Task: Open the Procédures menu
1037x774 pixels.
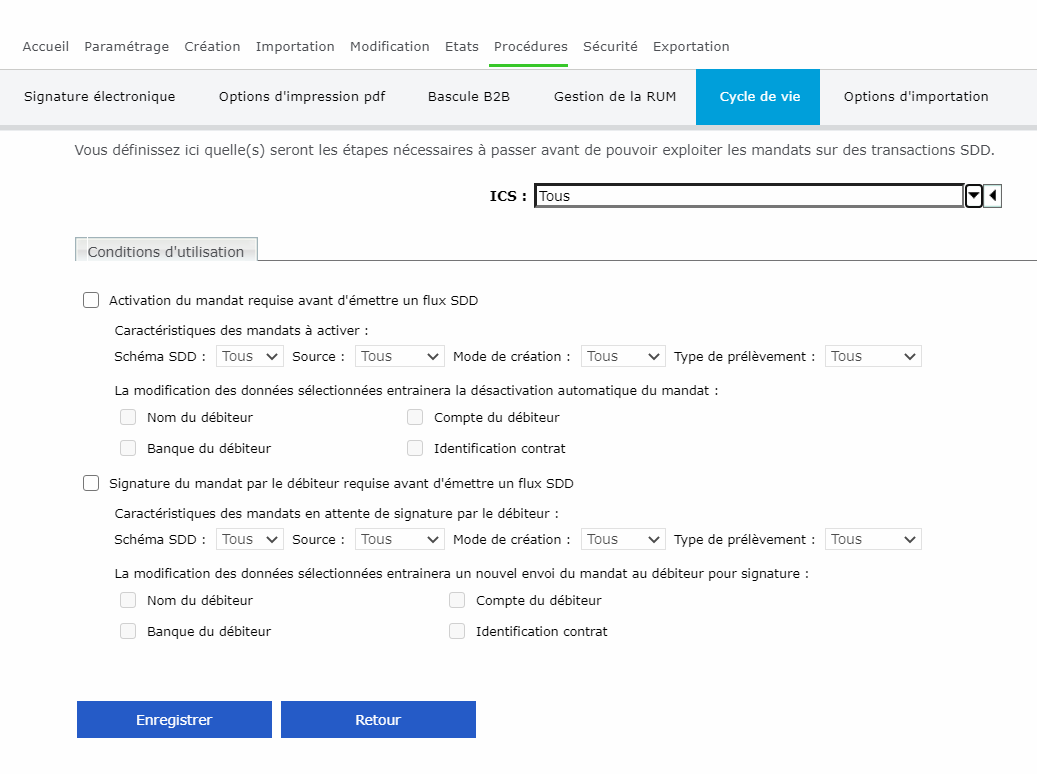Action: (530, 46)
